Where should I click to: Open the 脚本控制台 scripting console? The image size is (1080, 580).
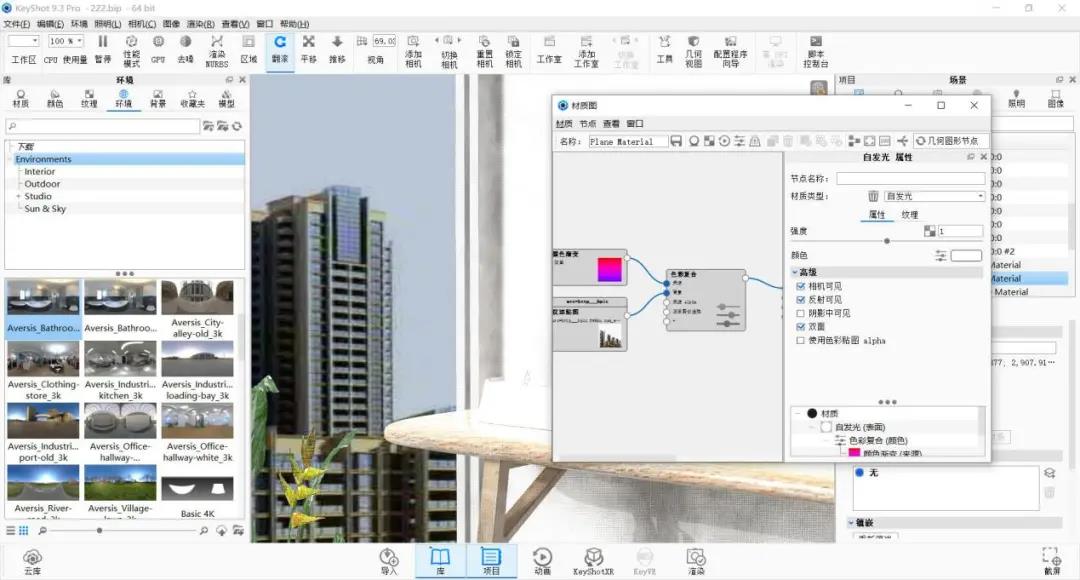click(816, 50)
